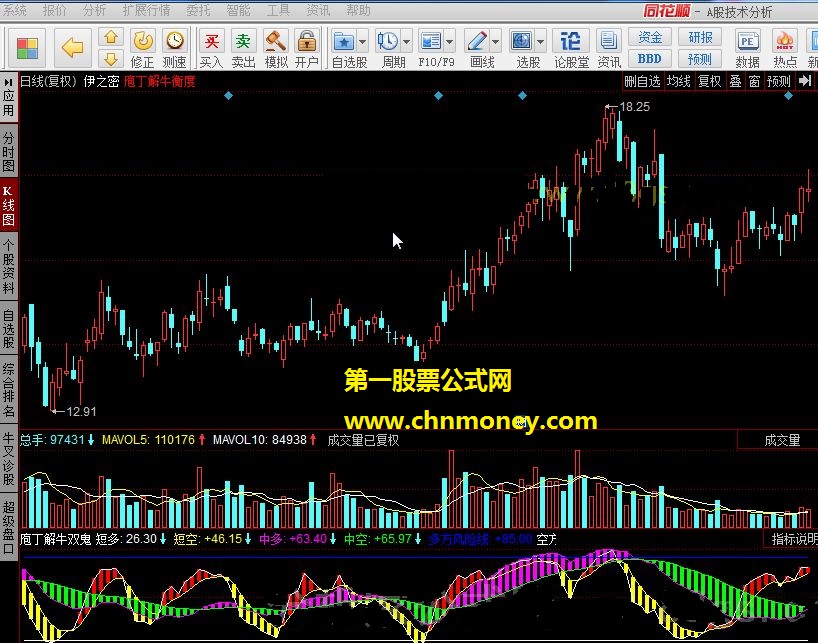Expand the 自选股 dropdown arrow
Screen dimensions: 818x643
[x=362, y=42]
